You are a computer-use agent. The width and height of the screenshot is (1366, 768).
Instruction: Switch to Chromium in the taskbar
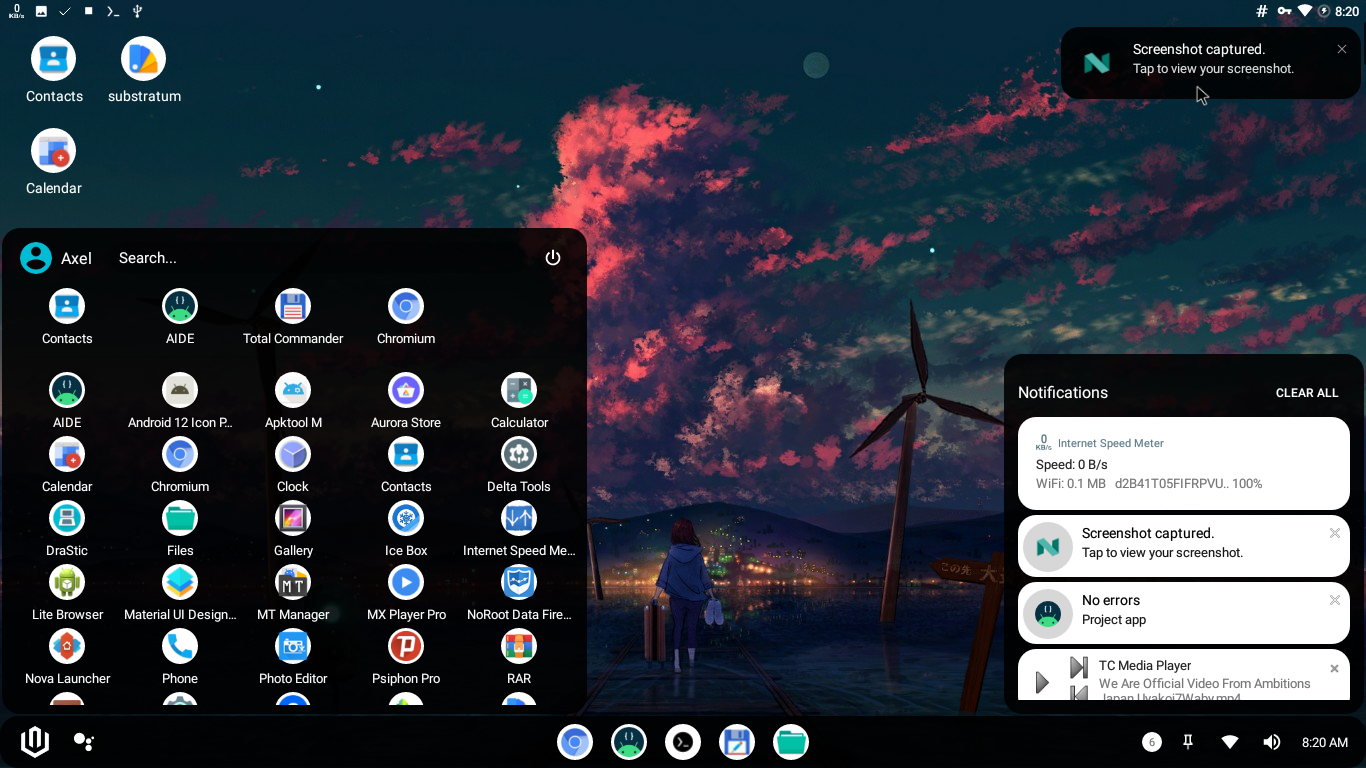[x=575, y=742]
